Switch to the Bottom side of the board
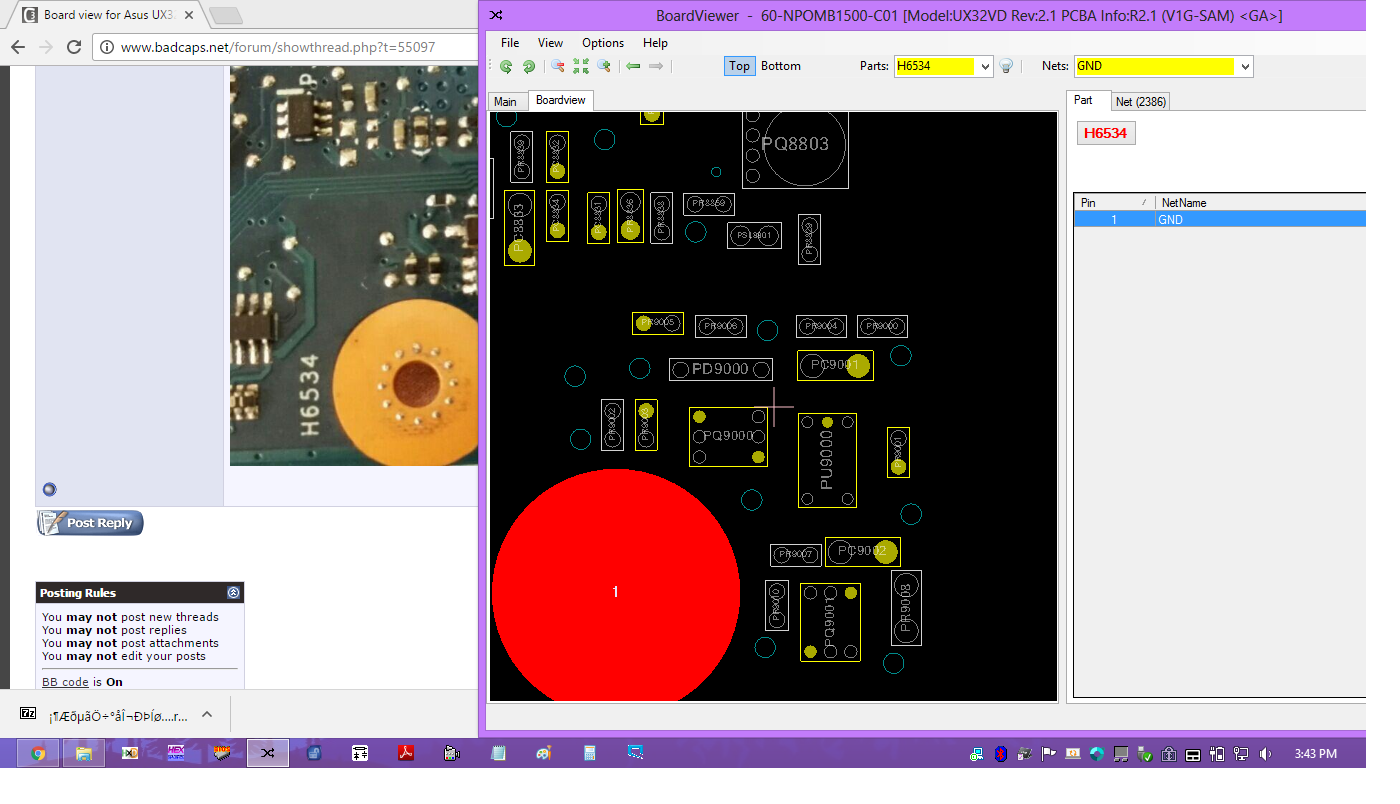The height and width of the screenshot is (804, 1400). pyautogui.click(x=781, y=66)
